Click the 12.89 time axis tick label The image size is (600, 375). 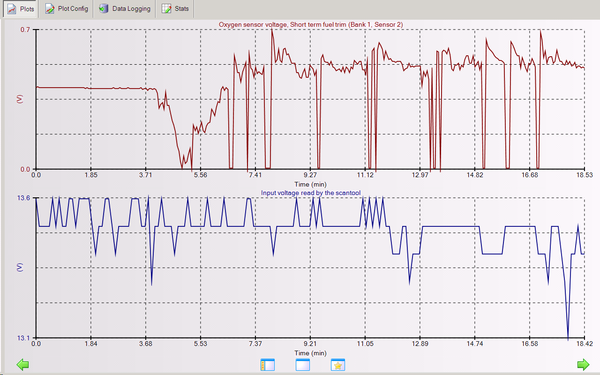click(420, 344)
